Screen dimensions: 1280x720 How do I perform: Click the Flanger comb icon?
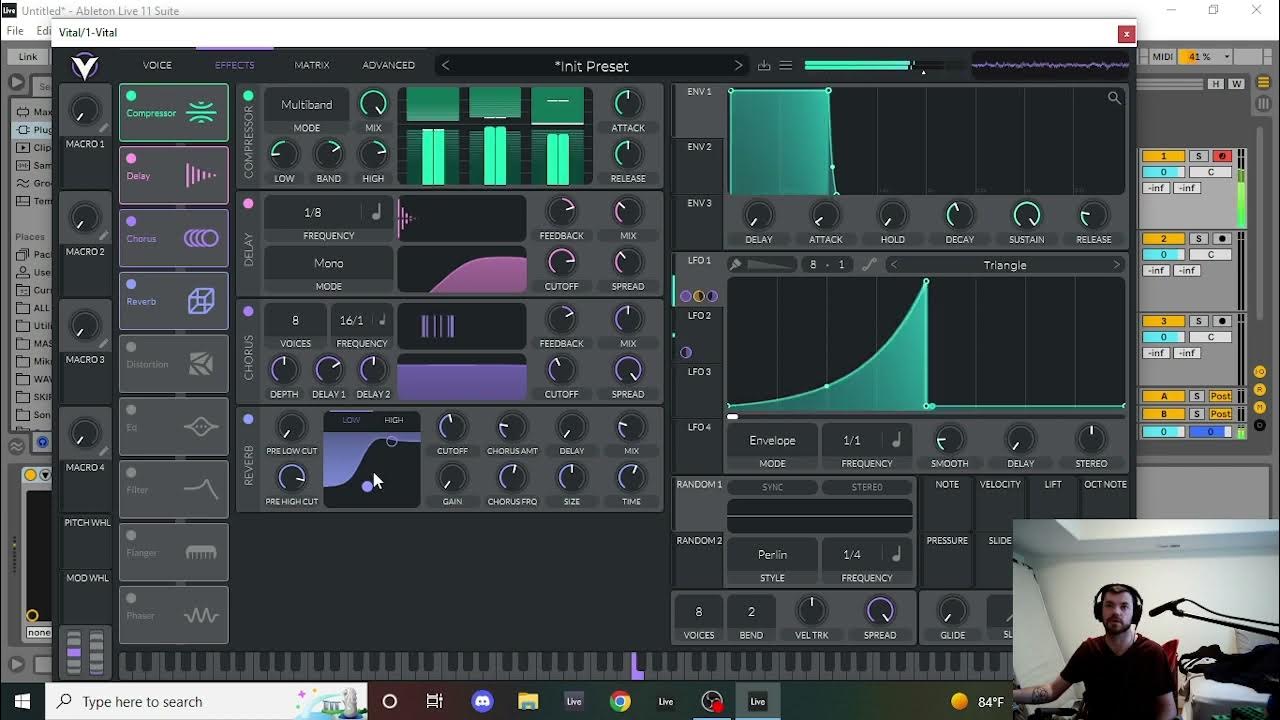click(x=201, y=553)
